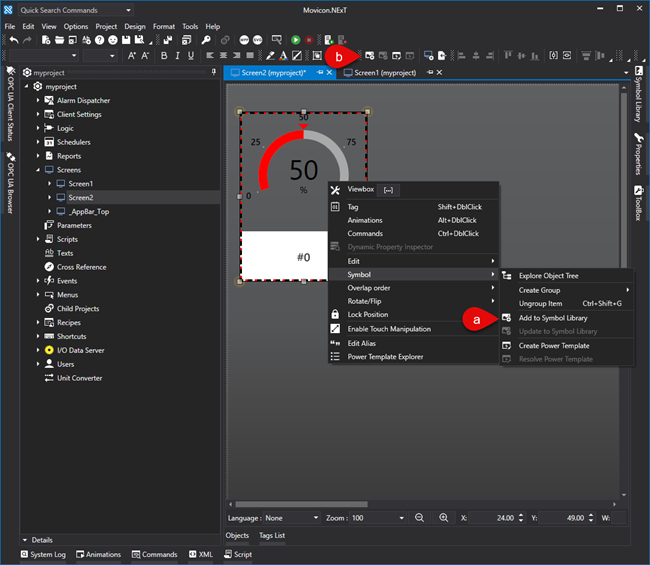Toggle Underline text formatting
This screenshot has height=565, width=650.
click(191, 55)
